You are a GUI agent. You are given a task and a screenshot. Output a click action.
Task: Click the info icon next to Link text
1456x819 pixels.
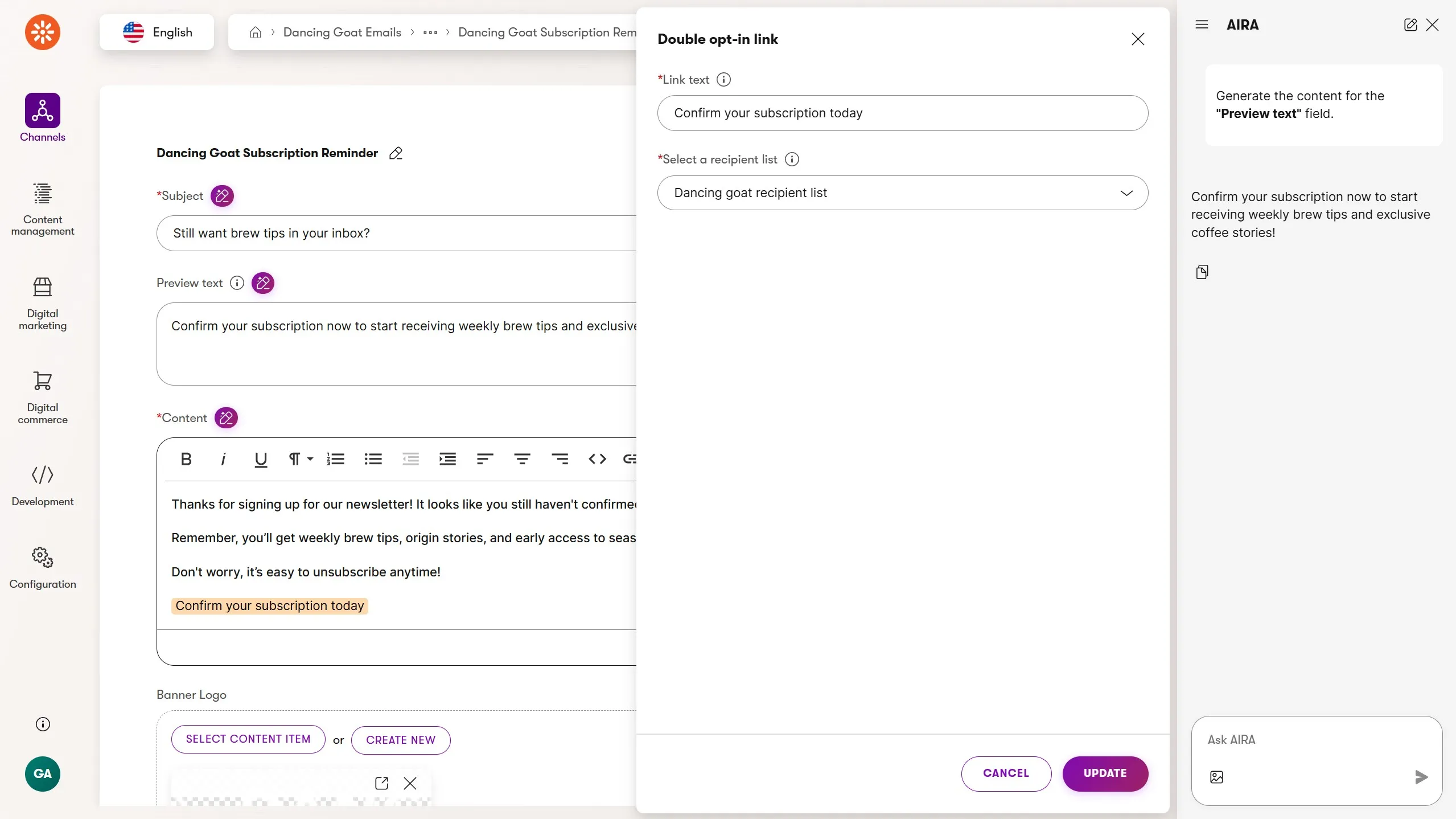click(x=723, y=80)
